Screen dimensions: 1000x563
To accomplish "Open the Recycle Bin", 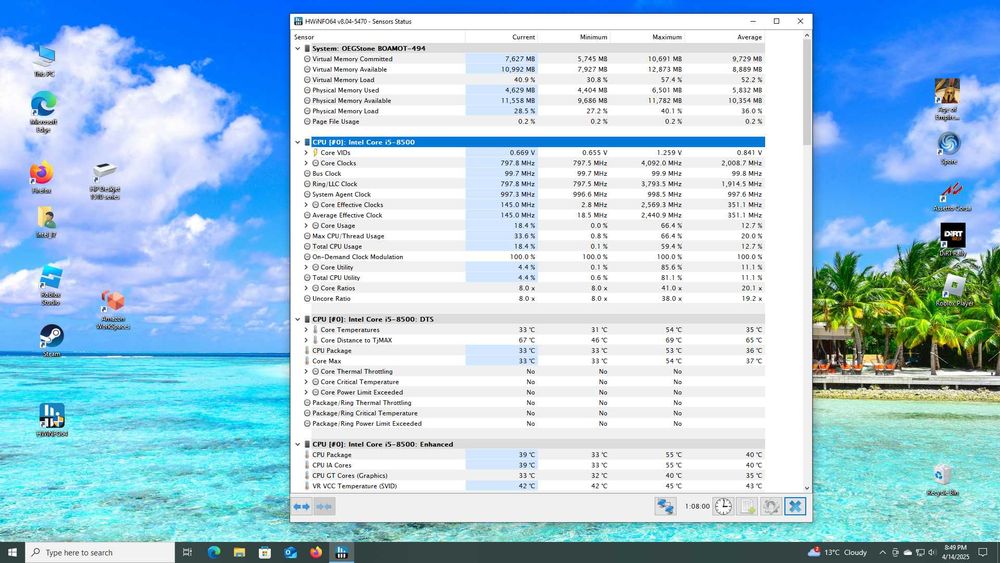I will tap(943, 480).
